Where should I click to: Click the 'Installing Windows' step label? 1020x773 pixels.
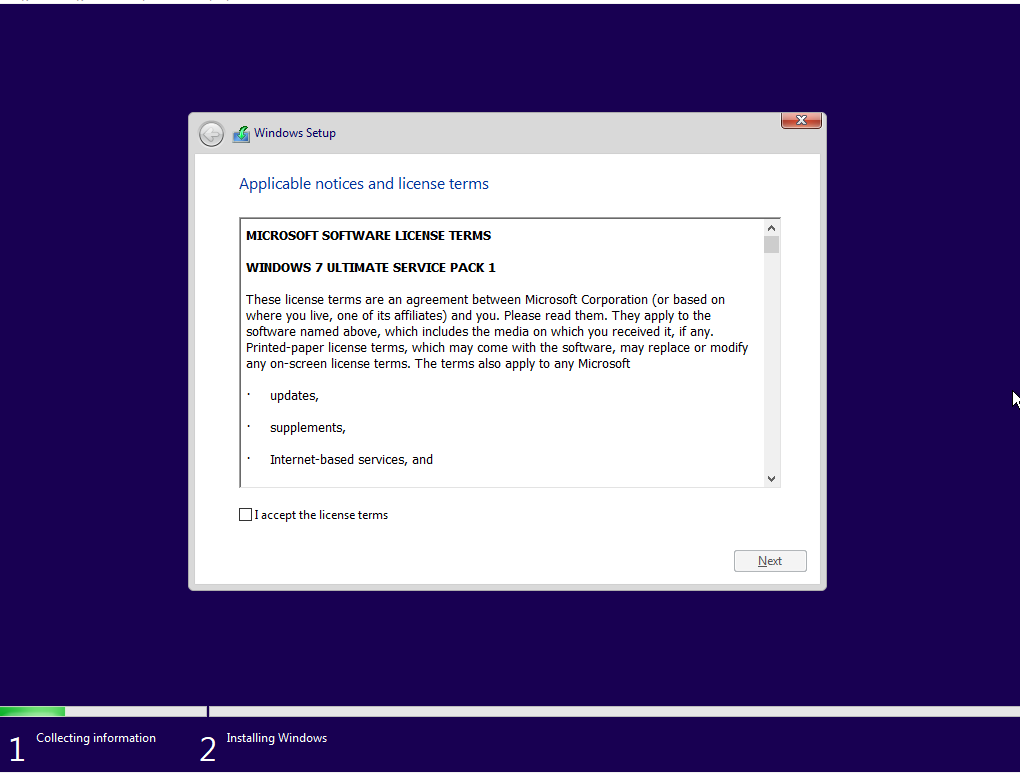(x=276, y=738)
